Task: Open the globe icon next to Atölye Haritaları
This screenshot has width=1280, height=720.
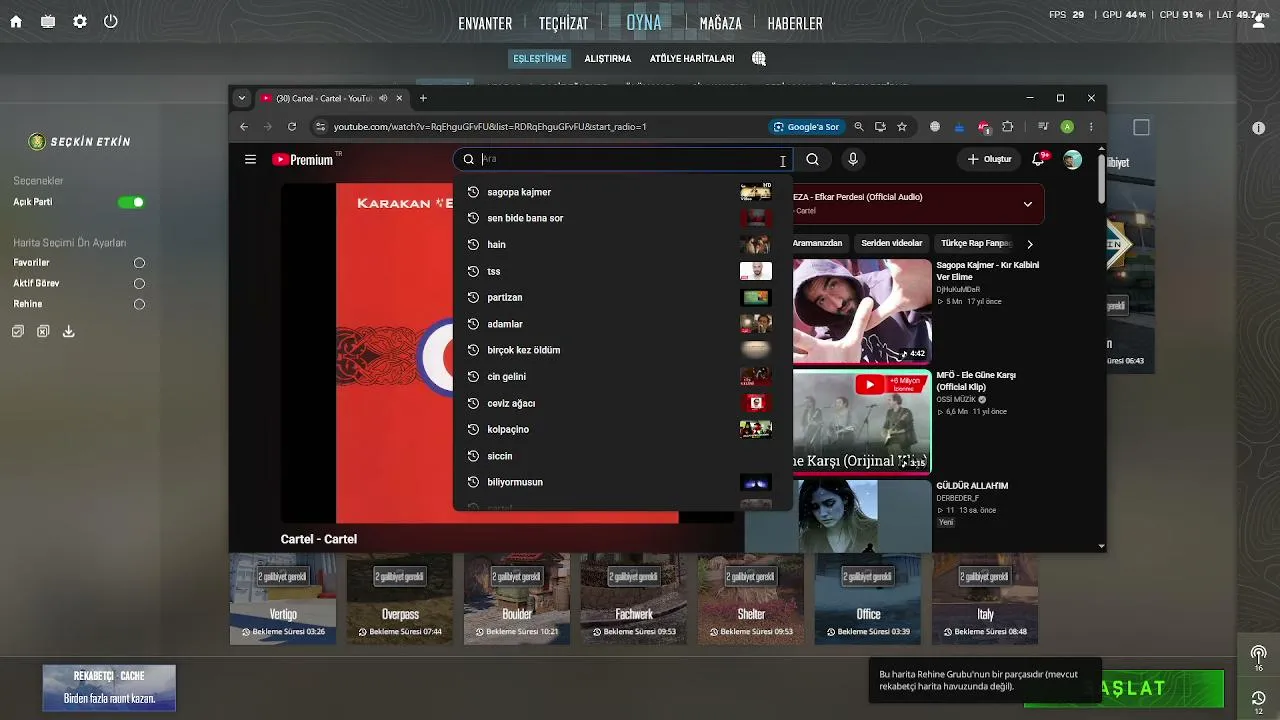Action: pyautogui.click(x=759, y=59)
